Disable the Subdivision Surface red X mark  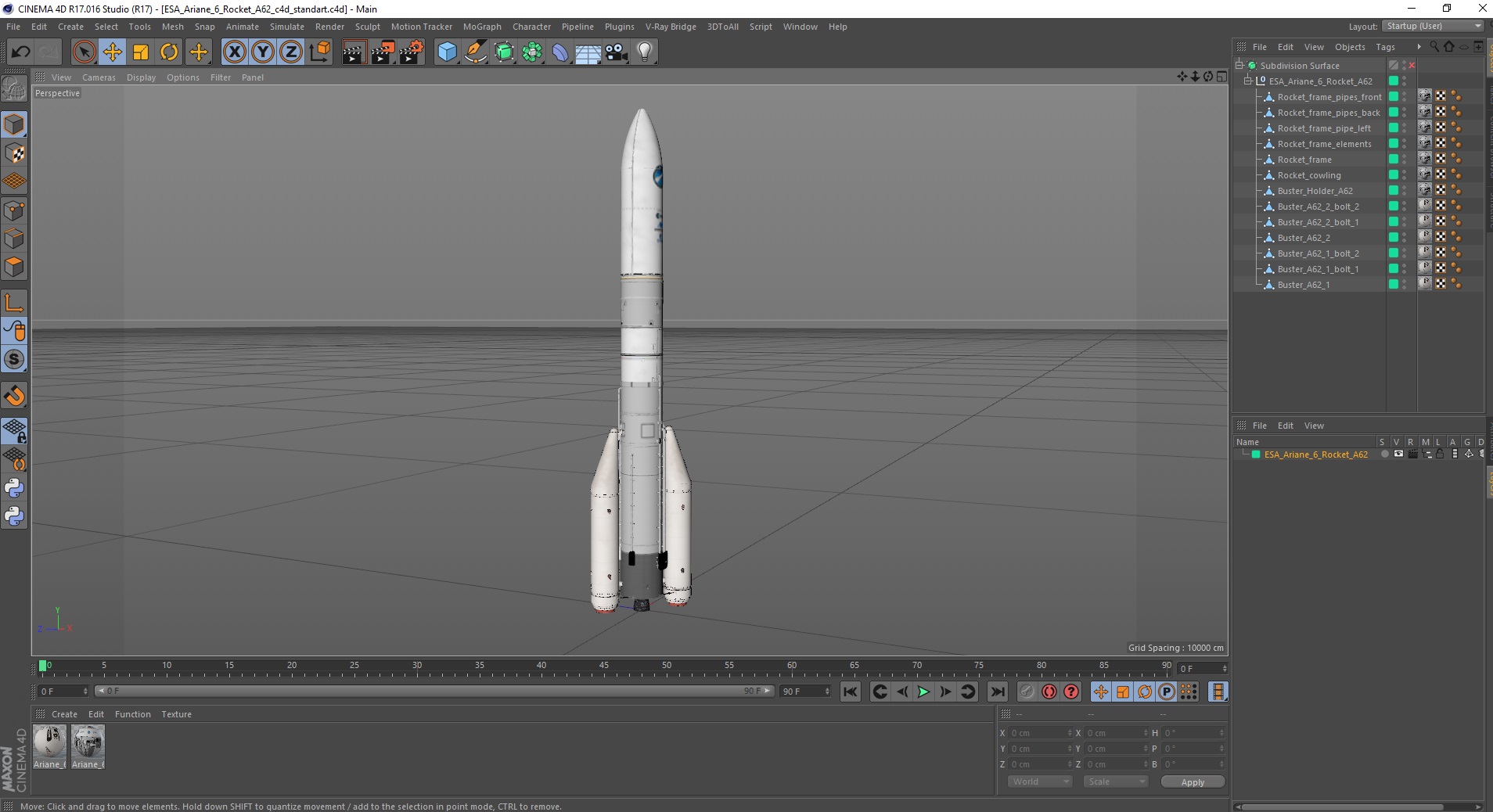click(1412, 66)
